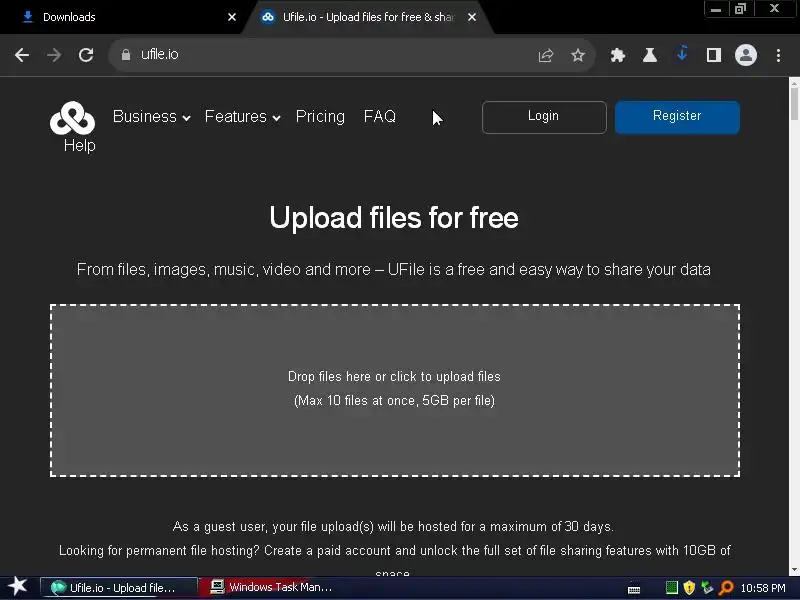The width and height of the screenshot is (800, 600).
Task: Open the extensions puzzle icon
Action: point(618,55)
